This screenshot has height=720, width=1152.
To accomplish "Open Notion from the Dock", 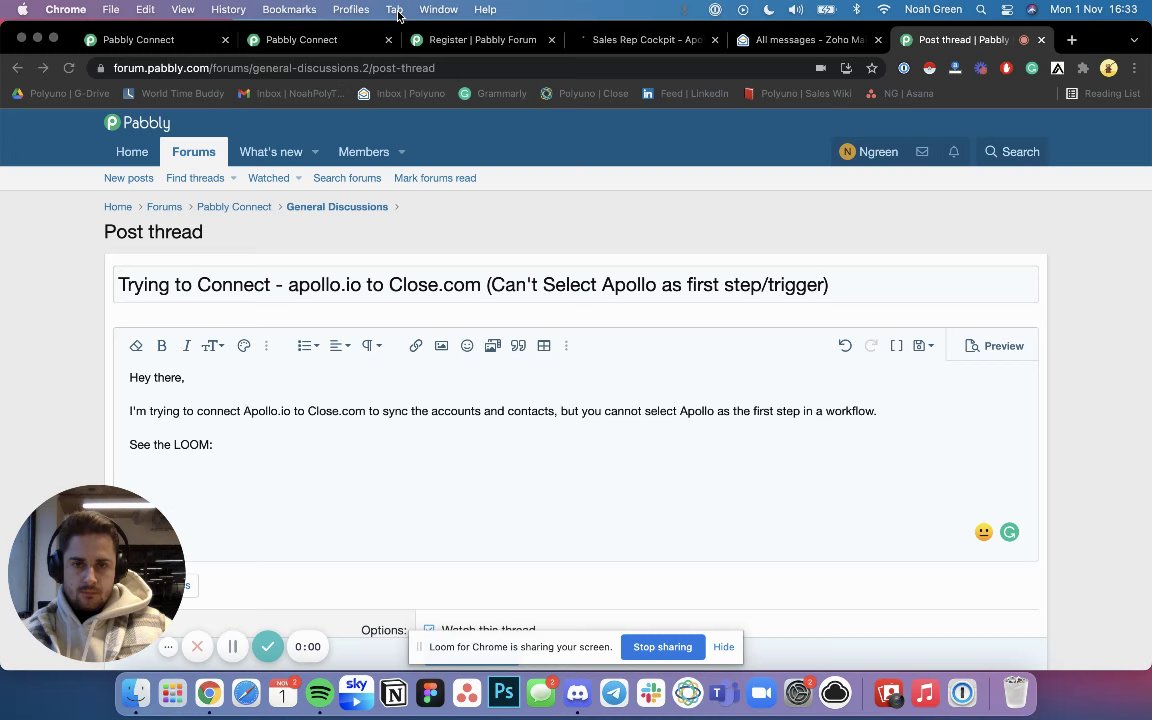I will (x=393, y=693).
